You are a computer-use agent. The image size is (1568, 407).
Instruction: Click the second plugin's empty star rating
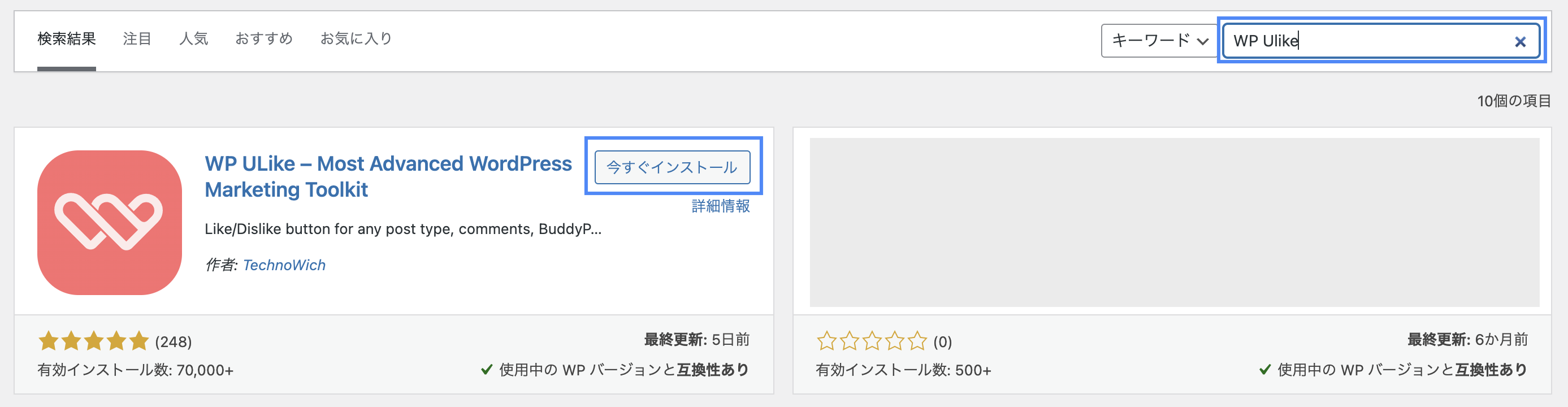(x=871, y=341)
